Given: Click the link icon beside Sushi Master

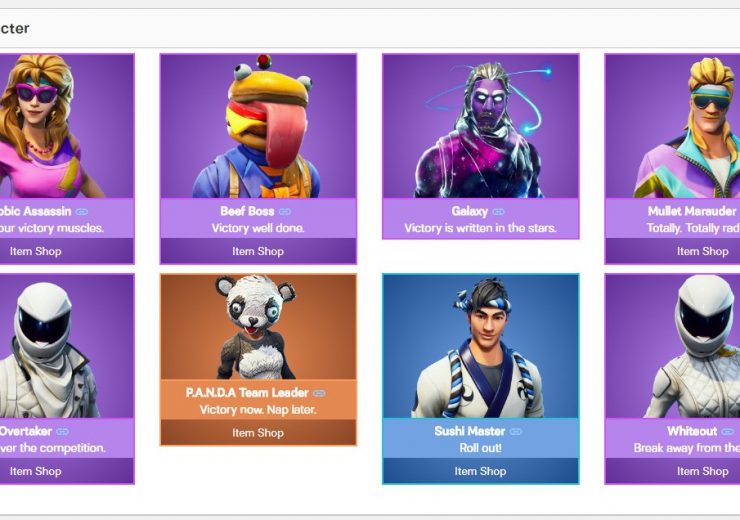Looking at the screenshot, I should click(x=516, y=432).
